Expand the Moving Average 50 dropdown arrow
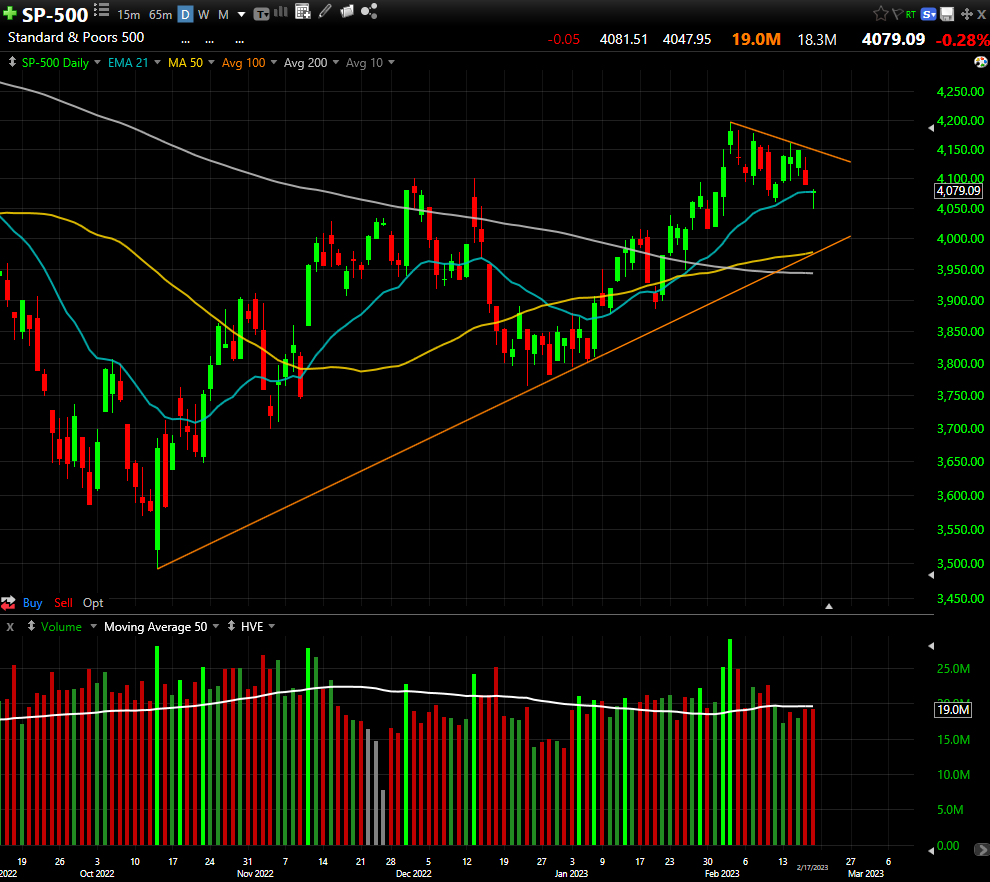990x882 pixels. 215,626
